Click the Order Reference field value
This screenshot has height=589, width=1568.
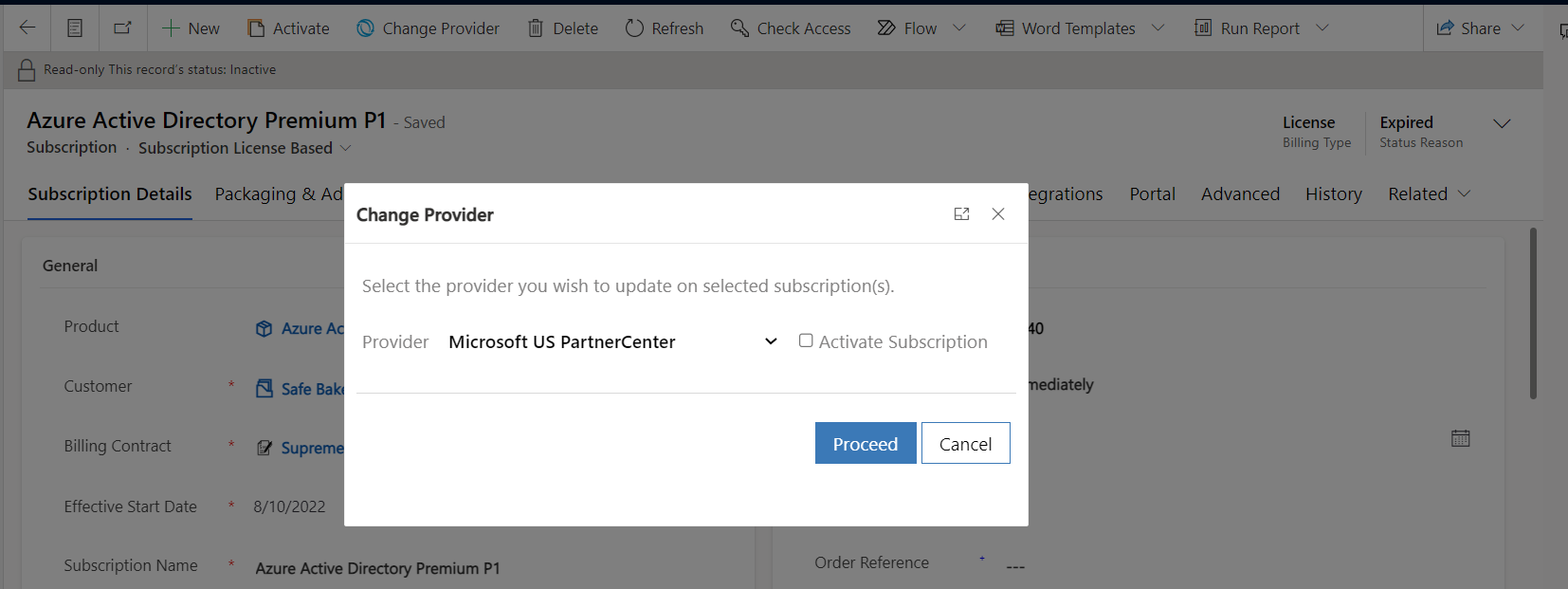pyautogui.click(x=1015, y=565)
